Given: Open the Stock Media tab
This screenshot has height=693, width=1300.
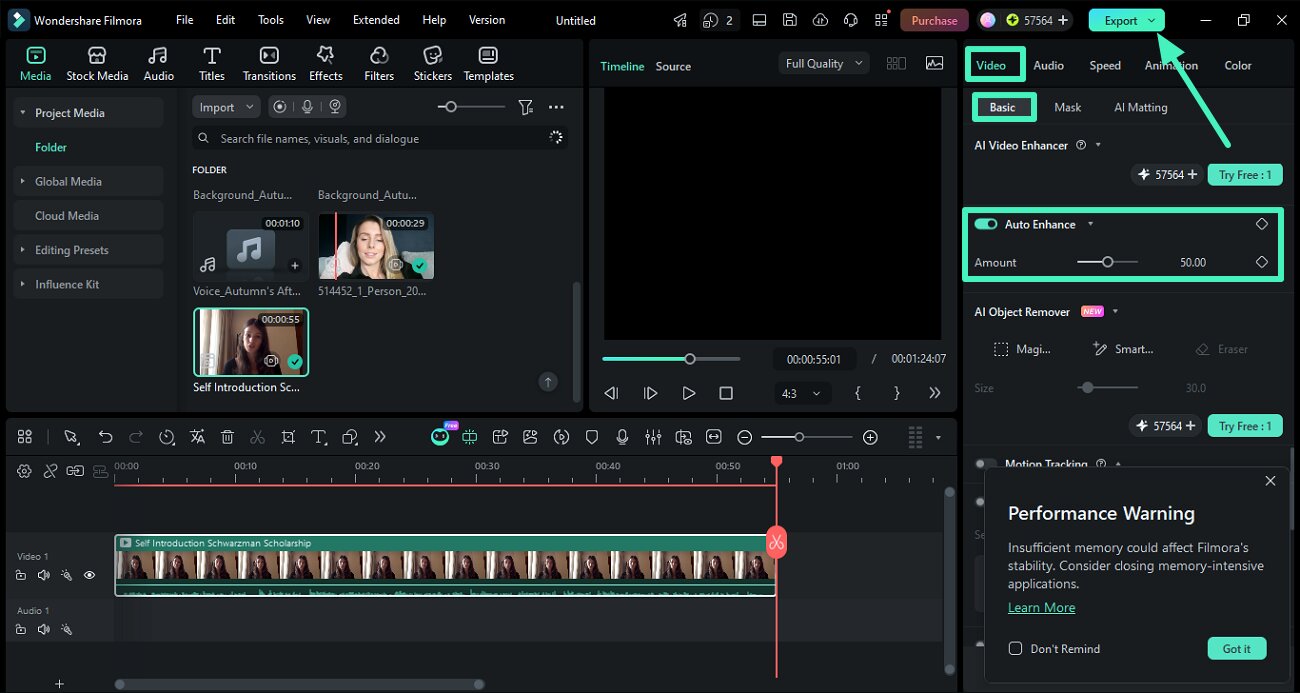Looking at the screenshot, I should coord(97,64).
